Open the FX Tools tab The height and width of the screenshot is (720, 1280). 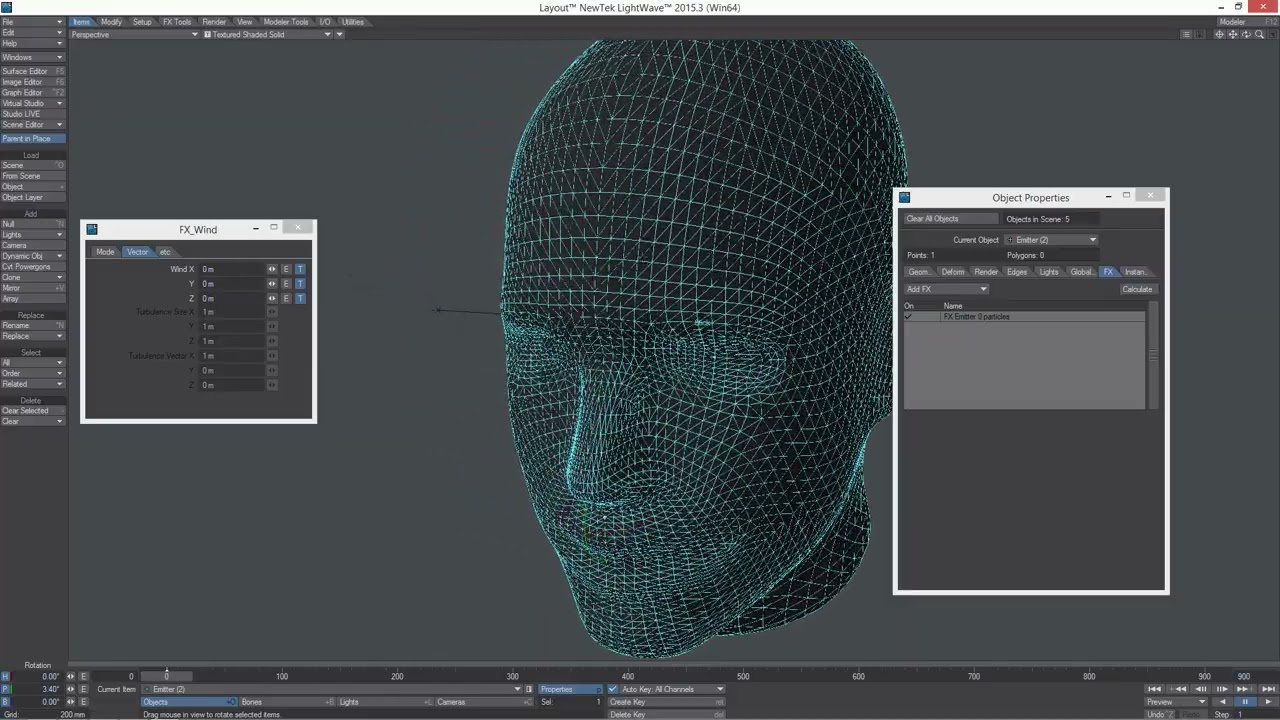coord(177,22)
